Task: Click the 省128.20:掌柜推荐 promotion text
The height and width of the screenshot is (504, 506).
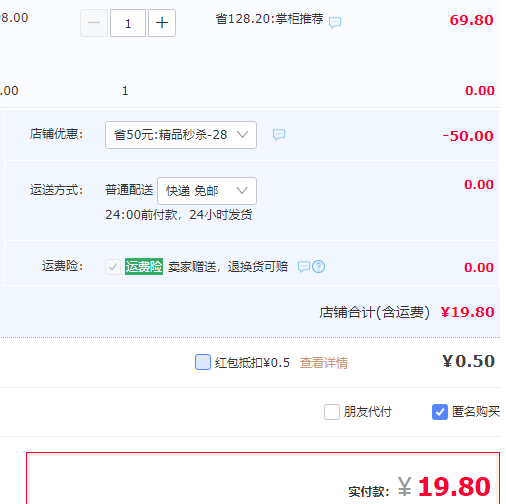Action: click(269, 19)
